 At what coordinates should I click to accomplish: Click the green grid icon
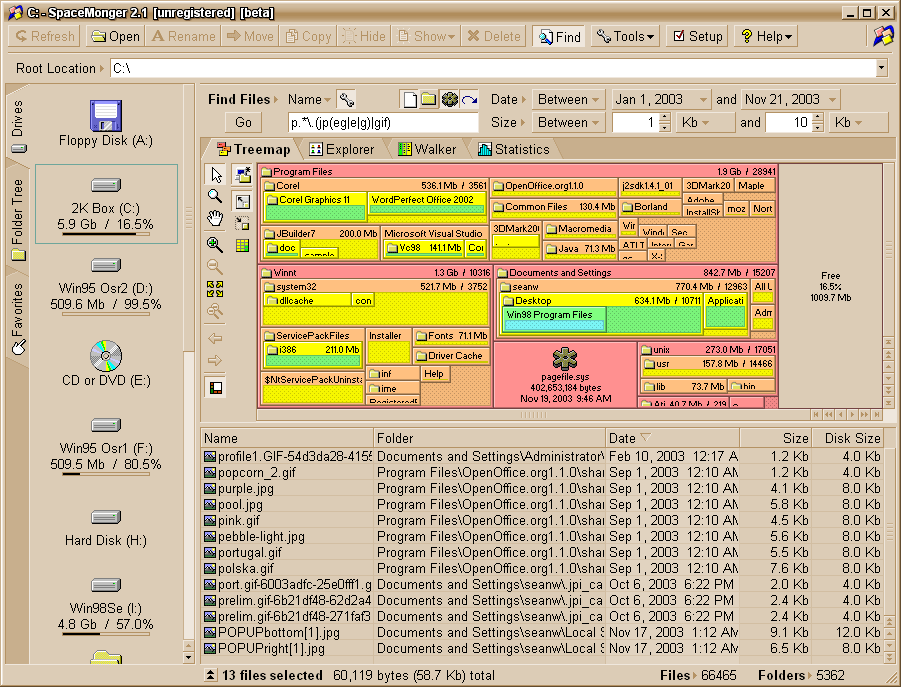pyautogui.click(x=242, y=245)
